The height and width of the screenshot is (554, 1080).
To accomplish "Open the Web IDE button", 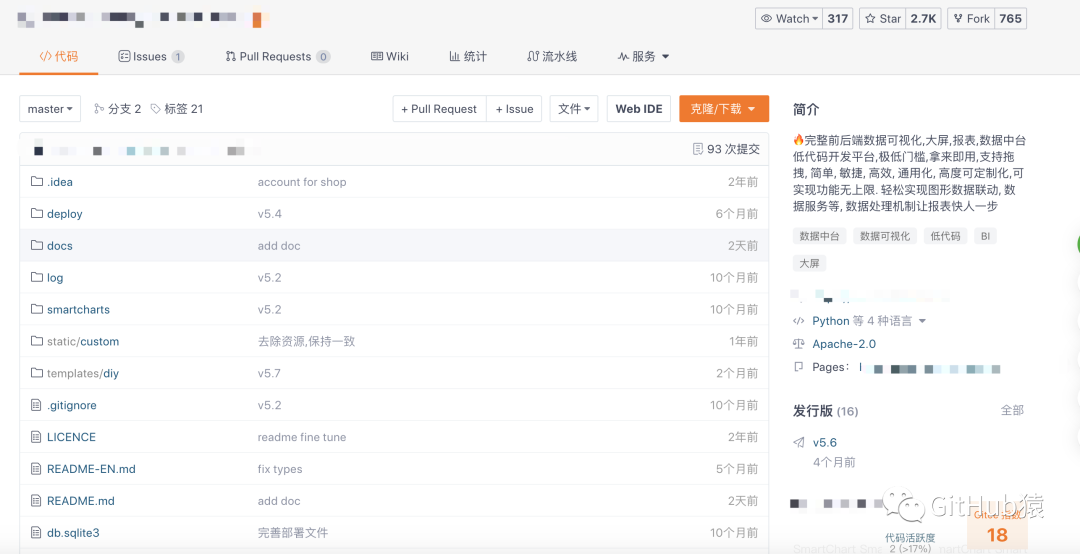I will pos(638,109).
